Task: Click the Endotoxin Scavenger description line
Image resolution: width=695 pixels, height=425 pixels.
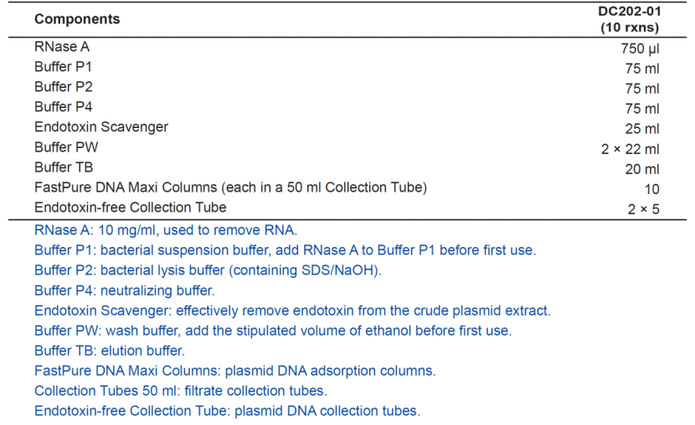Action: [293, 311]
